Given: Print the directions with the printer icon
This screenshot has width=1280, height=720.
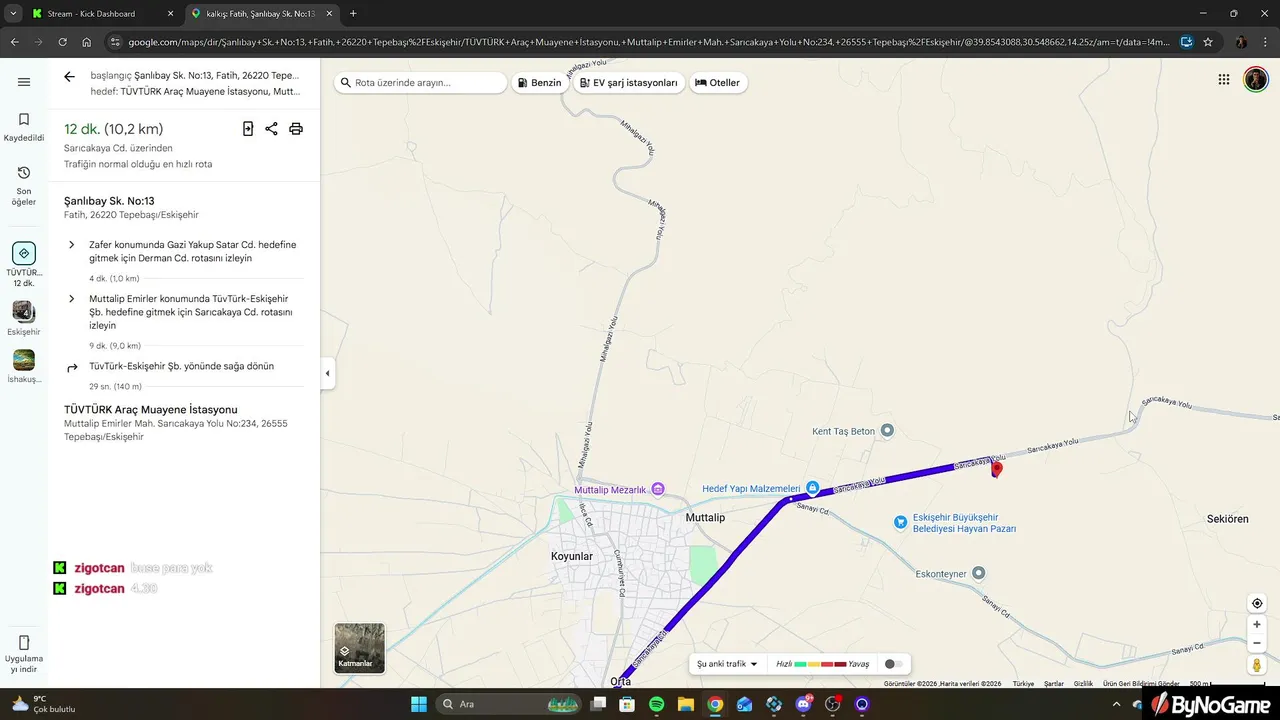Looking at the screenshot, I should [x=296, y=128].
